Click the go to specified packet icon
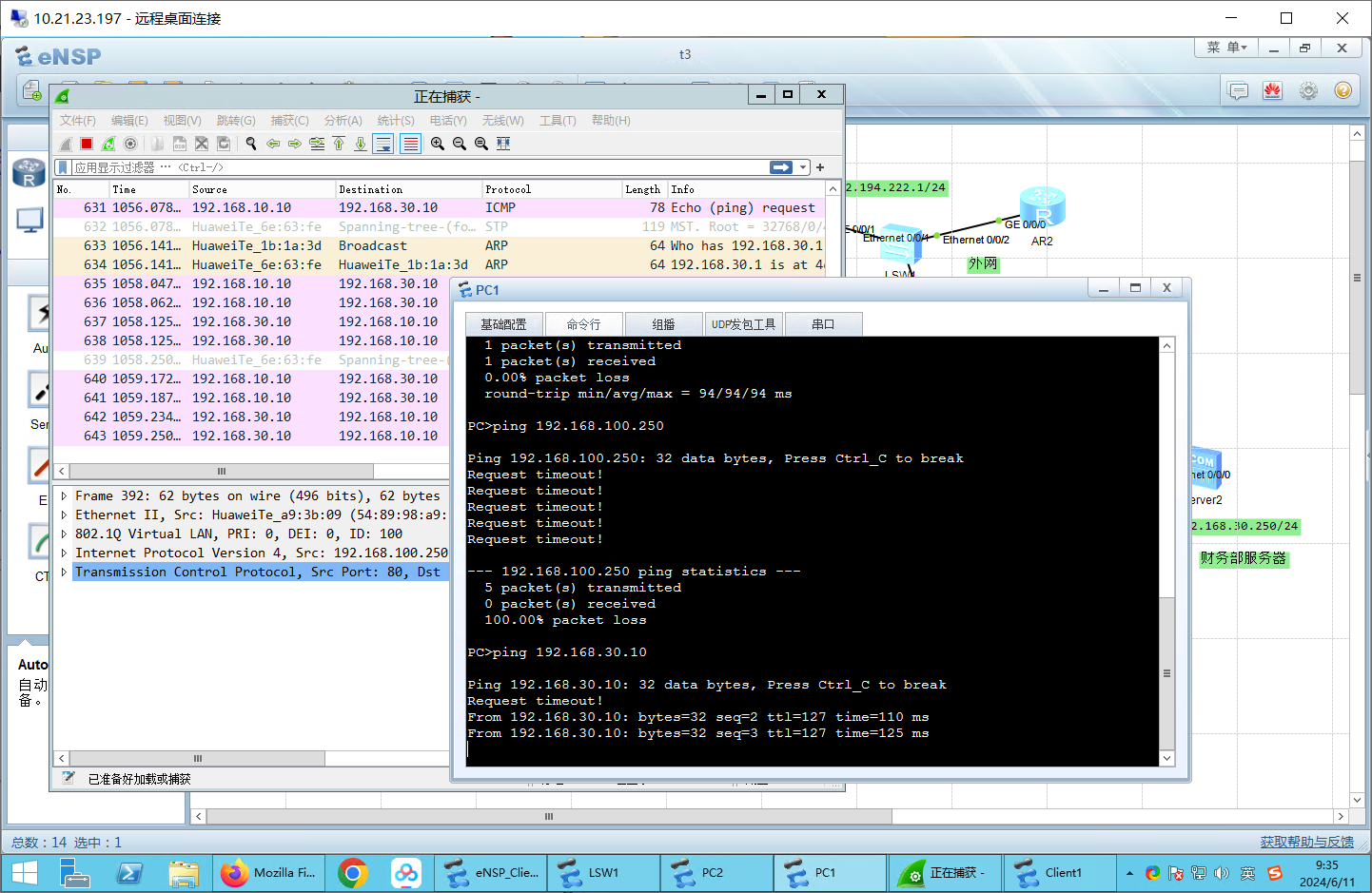The height and width of the screenshot is (893, 1372). pos(317,144)
